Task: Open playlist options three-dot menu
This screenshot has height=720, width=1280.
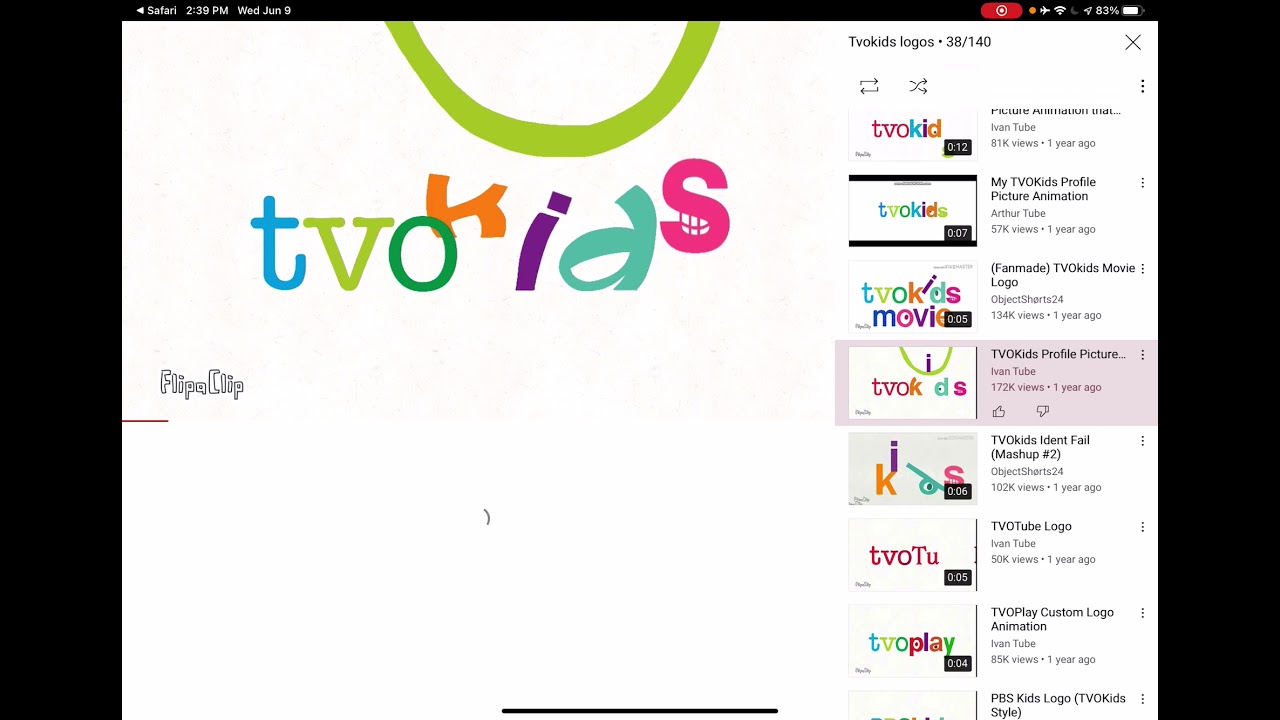Action: tap(1142, 86)
